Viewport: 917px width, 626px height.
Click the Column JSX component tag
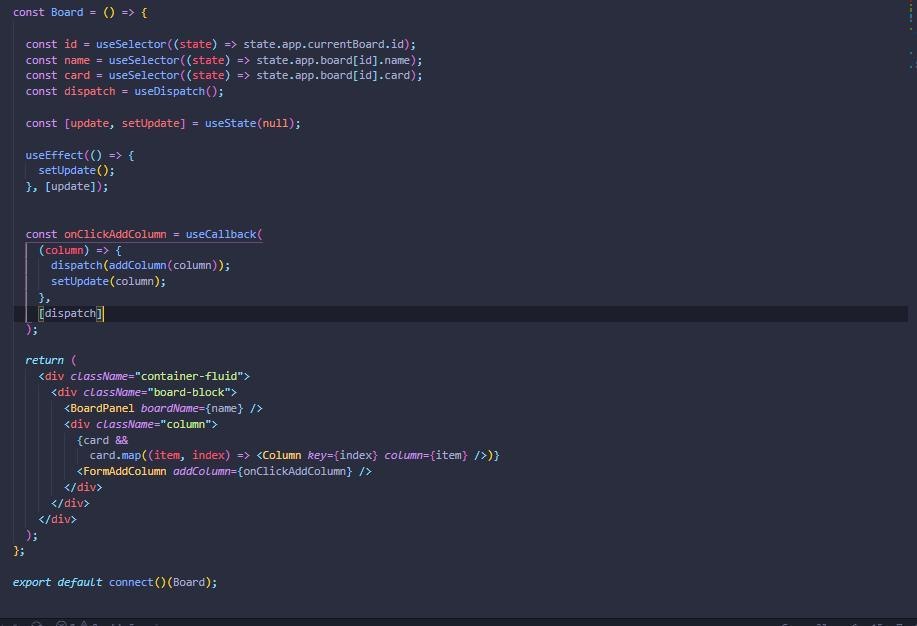tap(281, 456)
